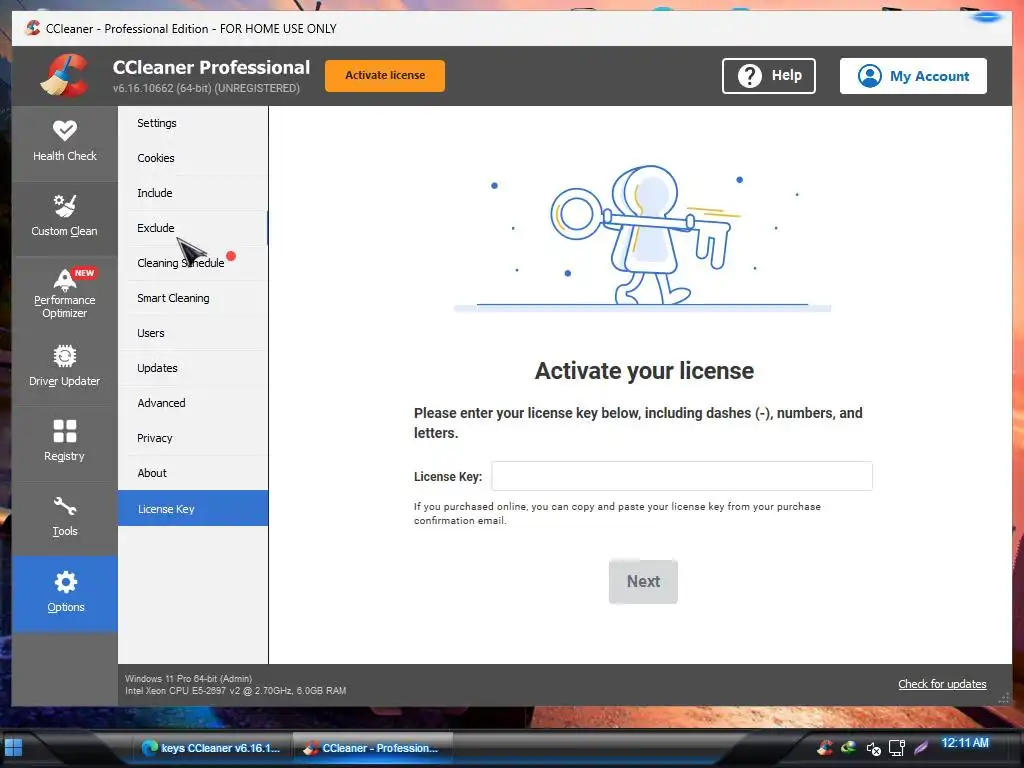Open the Registry section

pos(65,443)
